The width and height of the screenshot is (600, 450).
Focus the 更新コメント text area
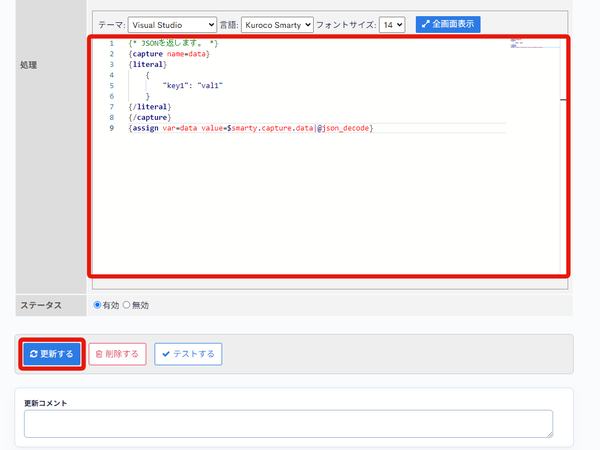(x=289, y=424)
